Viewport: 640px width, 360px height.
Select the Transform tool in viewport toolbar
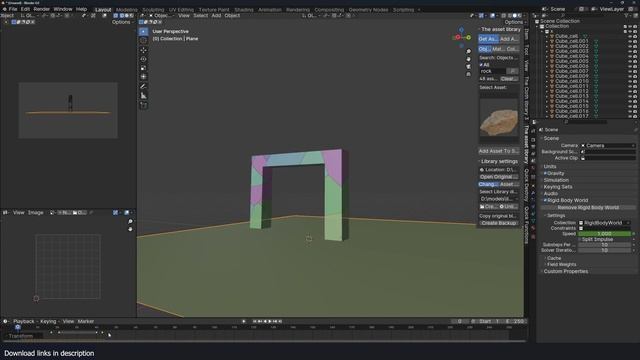click(x=143, y=77)
